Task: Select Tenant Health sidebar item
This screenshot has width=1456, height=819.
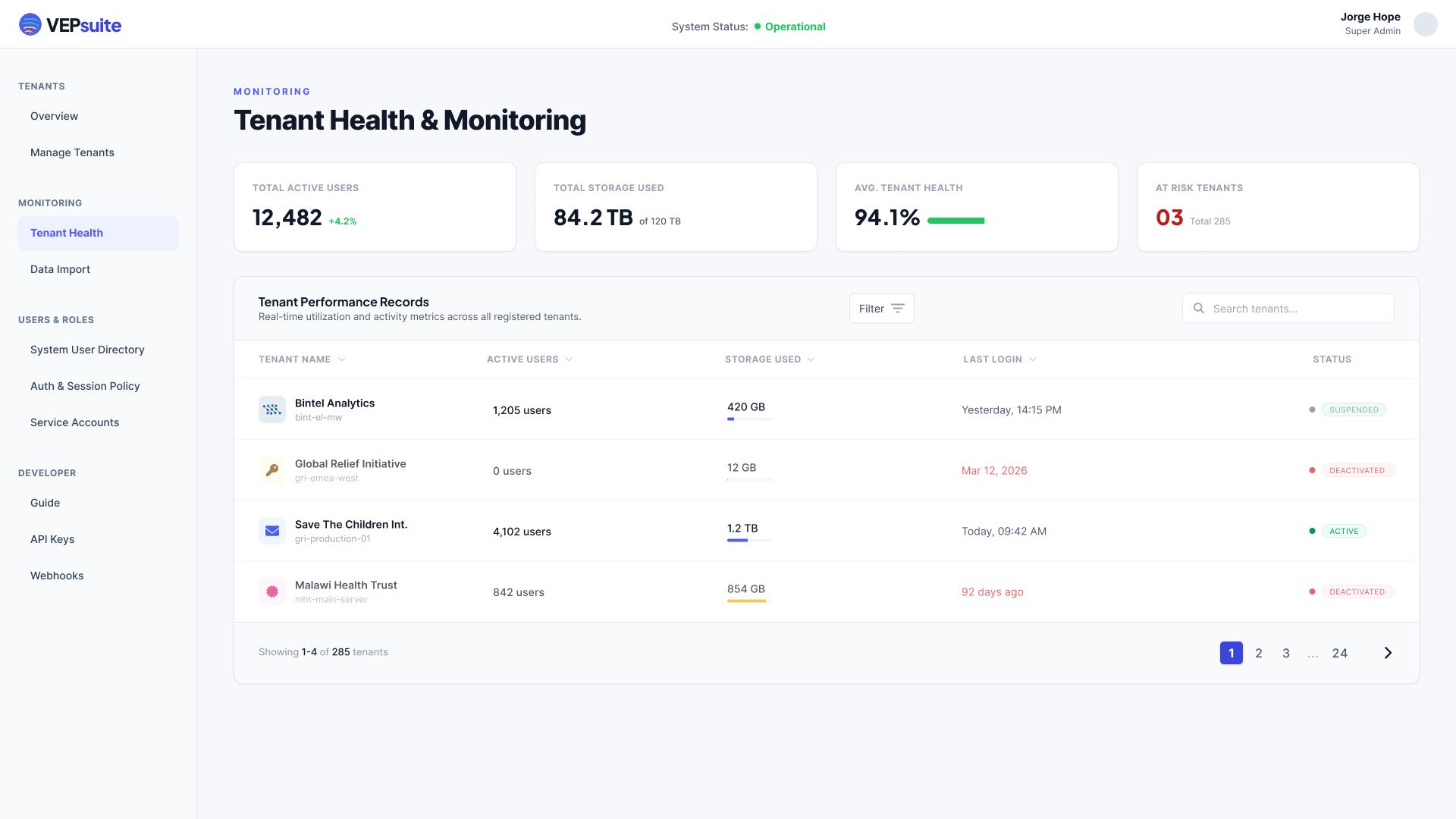Action: pyautogui.click(x=99, y=233)
